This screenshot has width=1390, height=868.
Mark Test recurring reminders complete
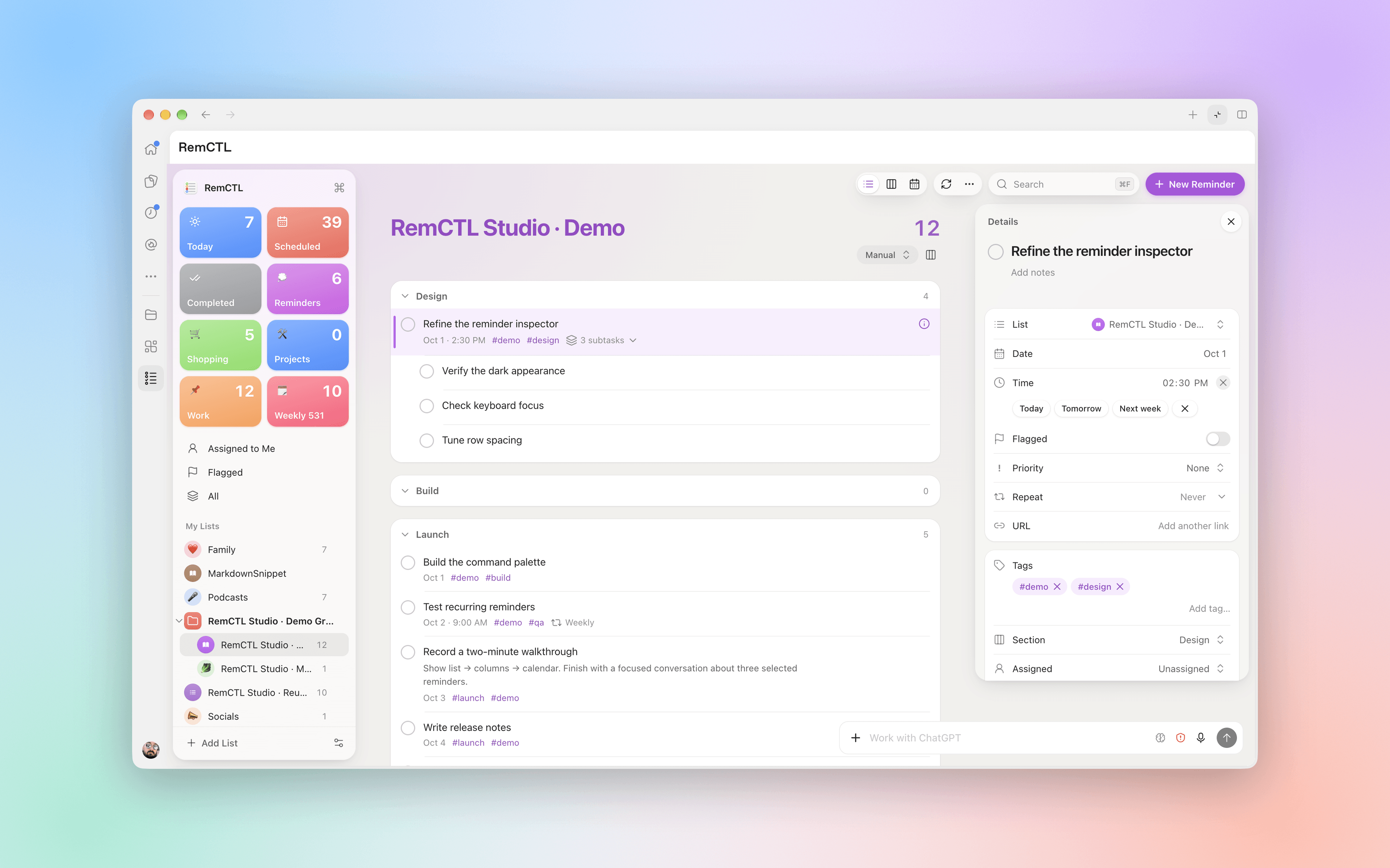pos(408,607)
